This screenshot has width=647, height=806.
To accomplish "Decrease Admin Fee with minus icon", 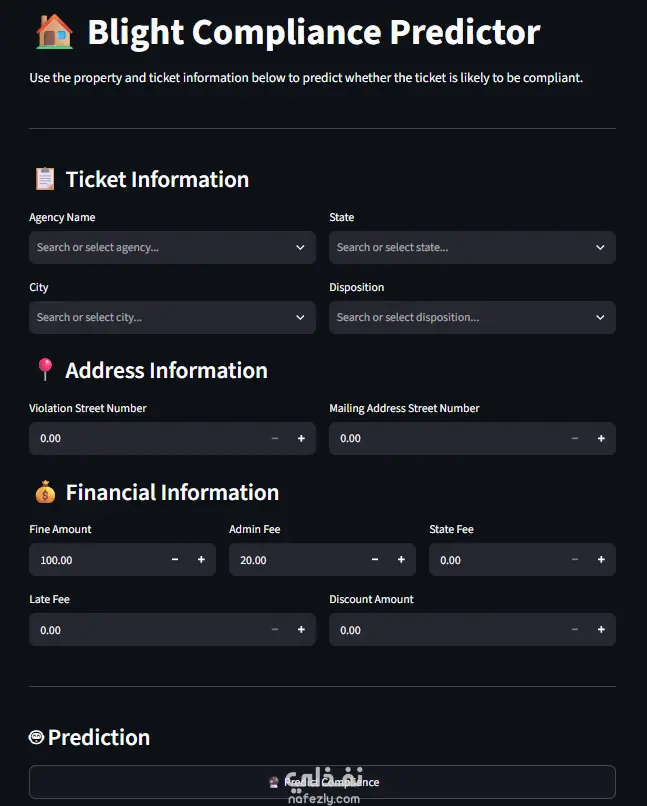I will 375,560.
